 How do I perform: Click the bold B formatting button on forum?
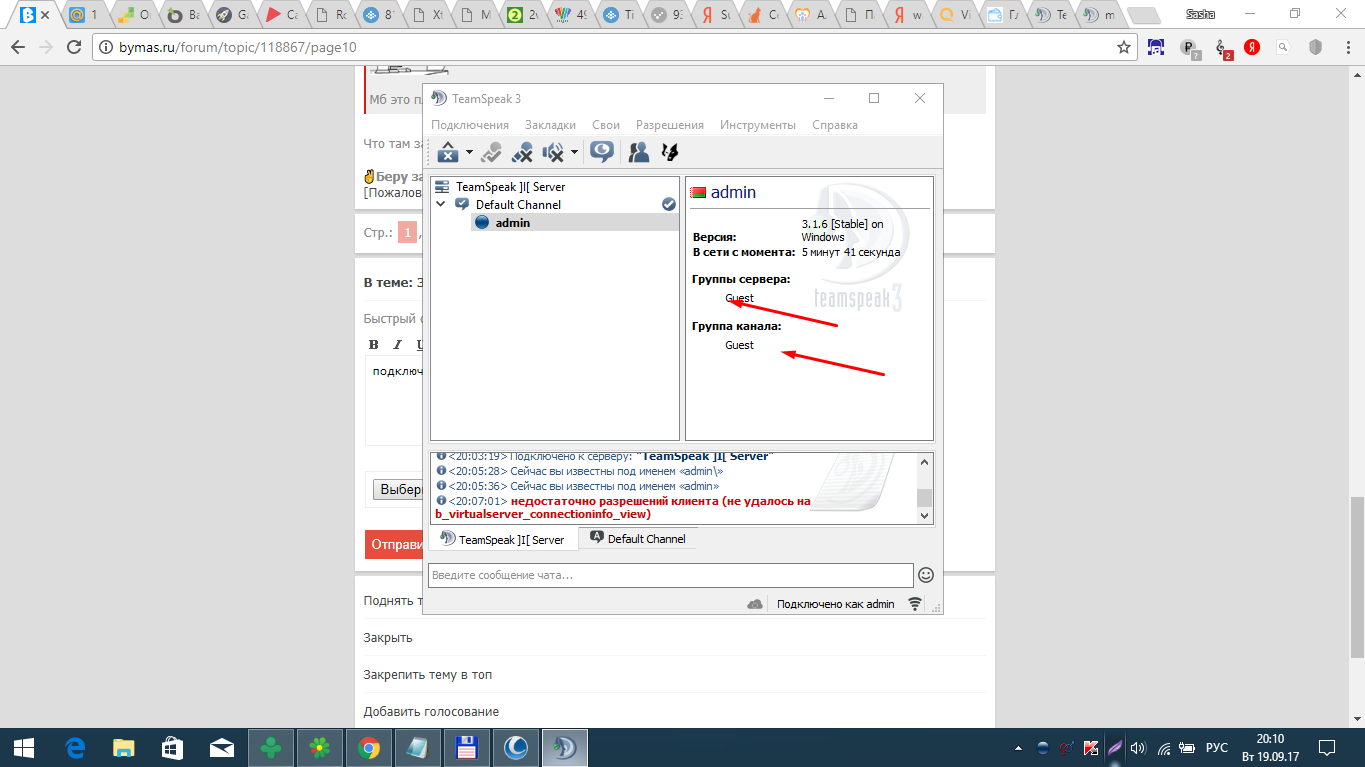tap(374, 345)
